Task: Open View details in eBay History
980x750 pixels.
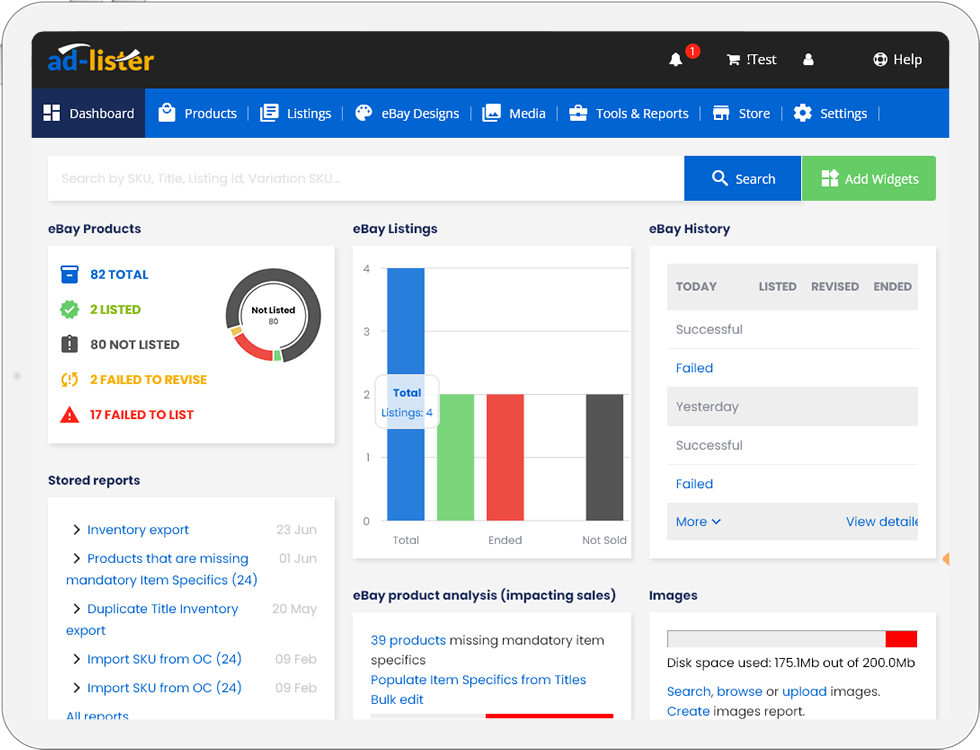Action: tap(890, 521)
